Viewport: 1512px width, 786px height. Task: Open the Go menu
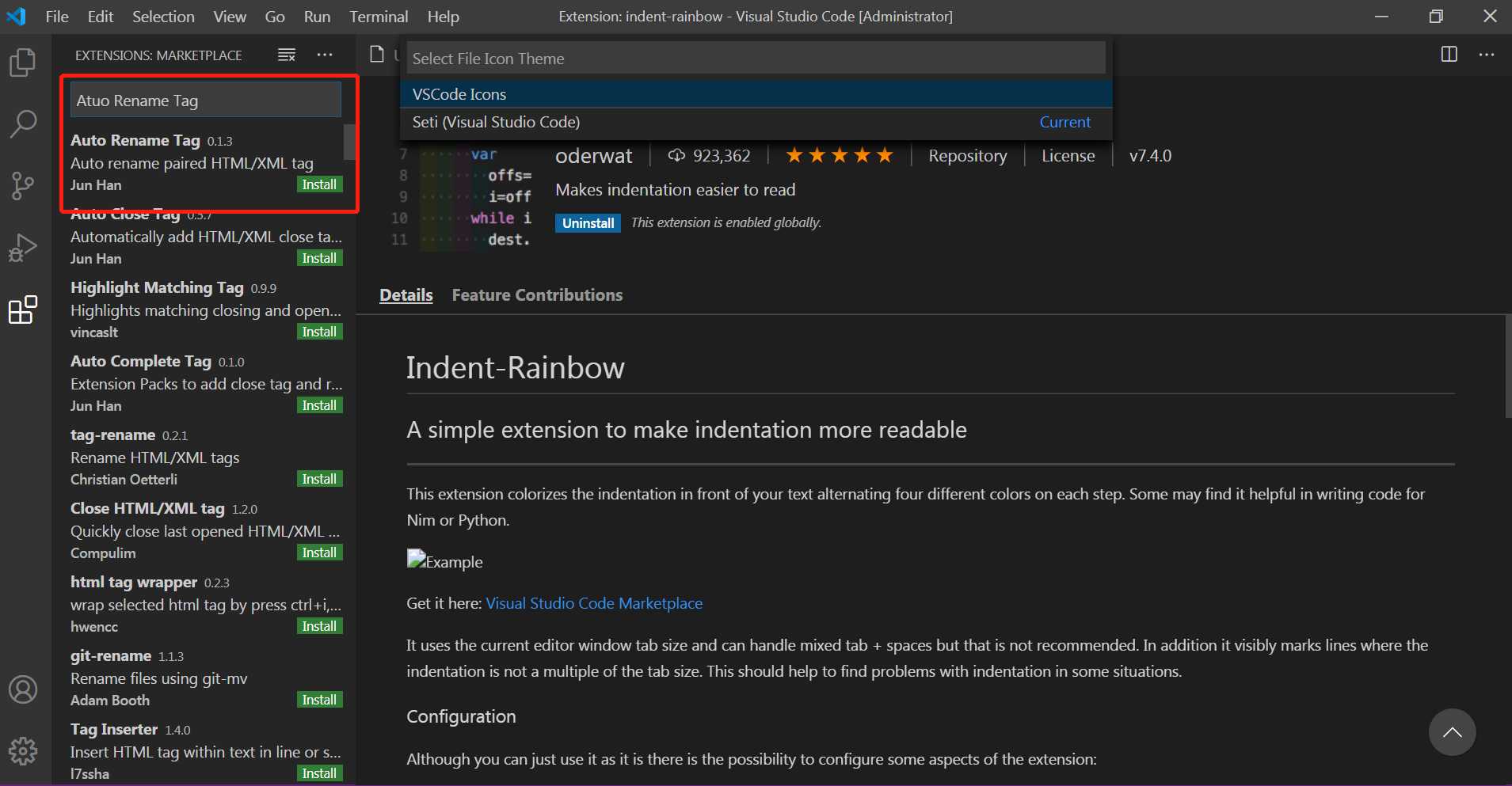pyautogui.click(x=275, y=17)
